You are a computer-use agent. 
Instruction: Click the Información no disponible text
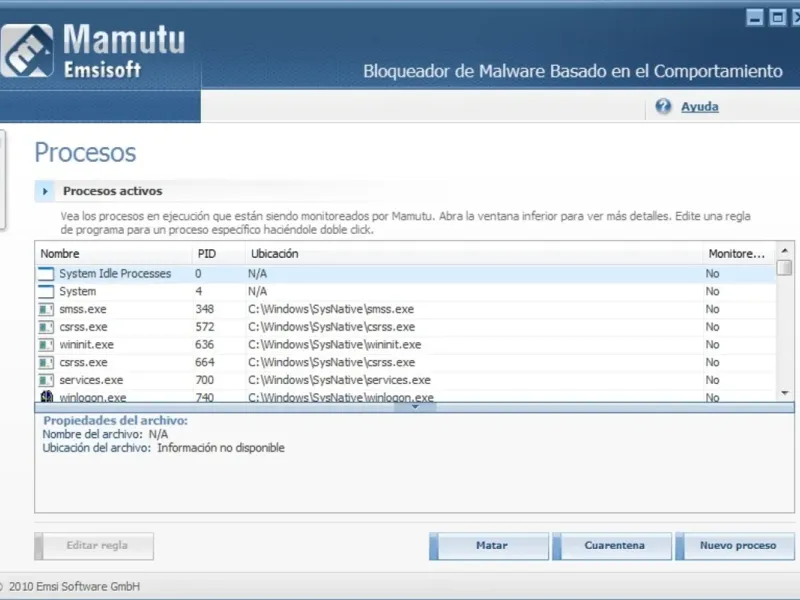[x=221, y=448]
